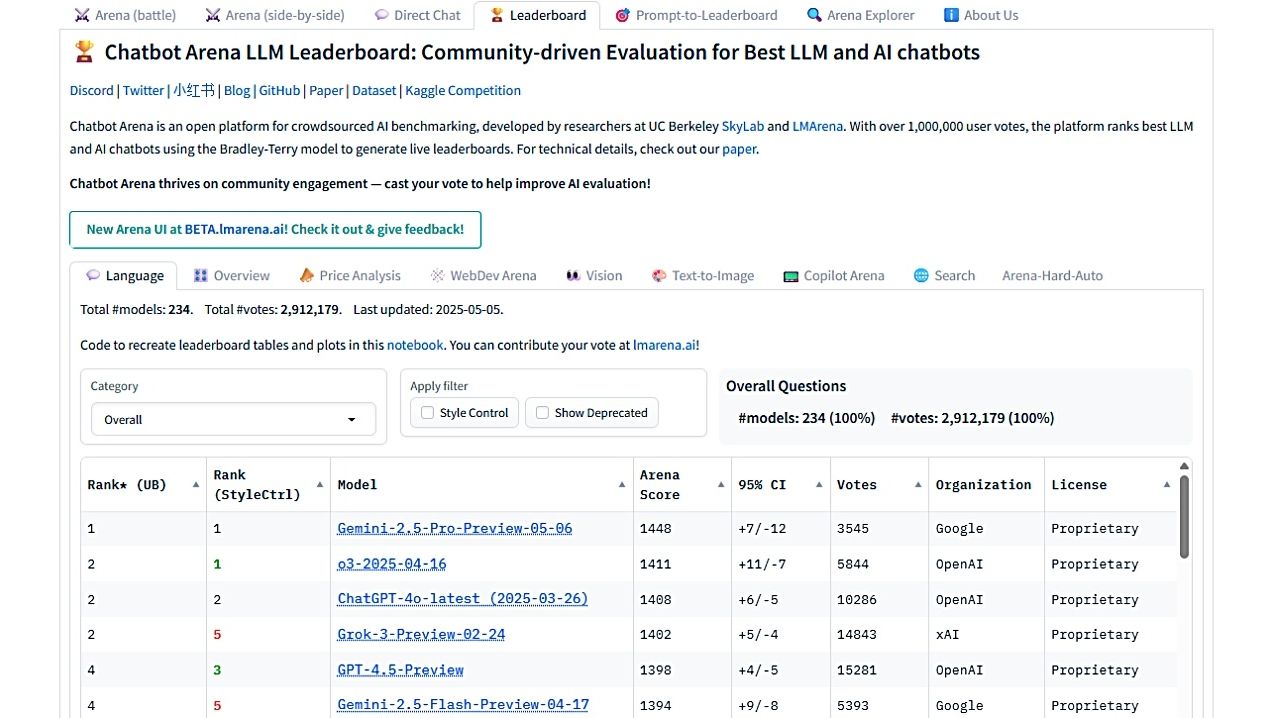
Task: Open the Discord link
Action: point(91,90)
